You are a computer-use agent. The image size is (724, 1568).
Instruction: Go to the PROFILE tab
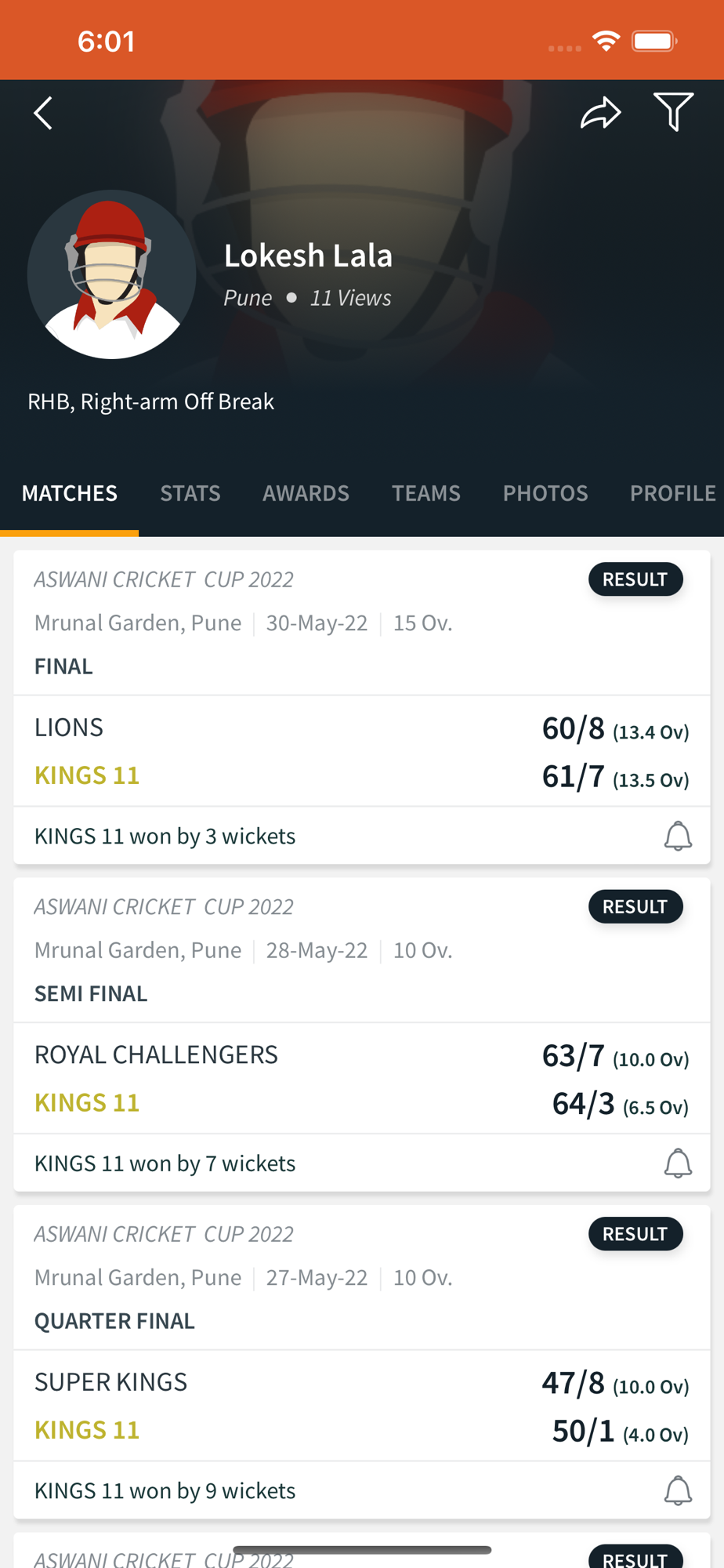tap(673, 493)
